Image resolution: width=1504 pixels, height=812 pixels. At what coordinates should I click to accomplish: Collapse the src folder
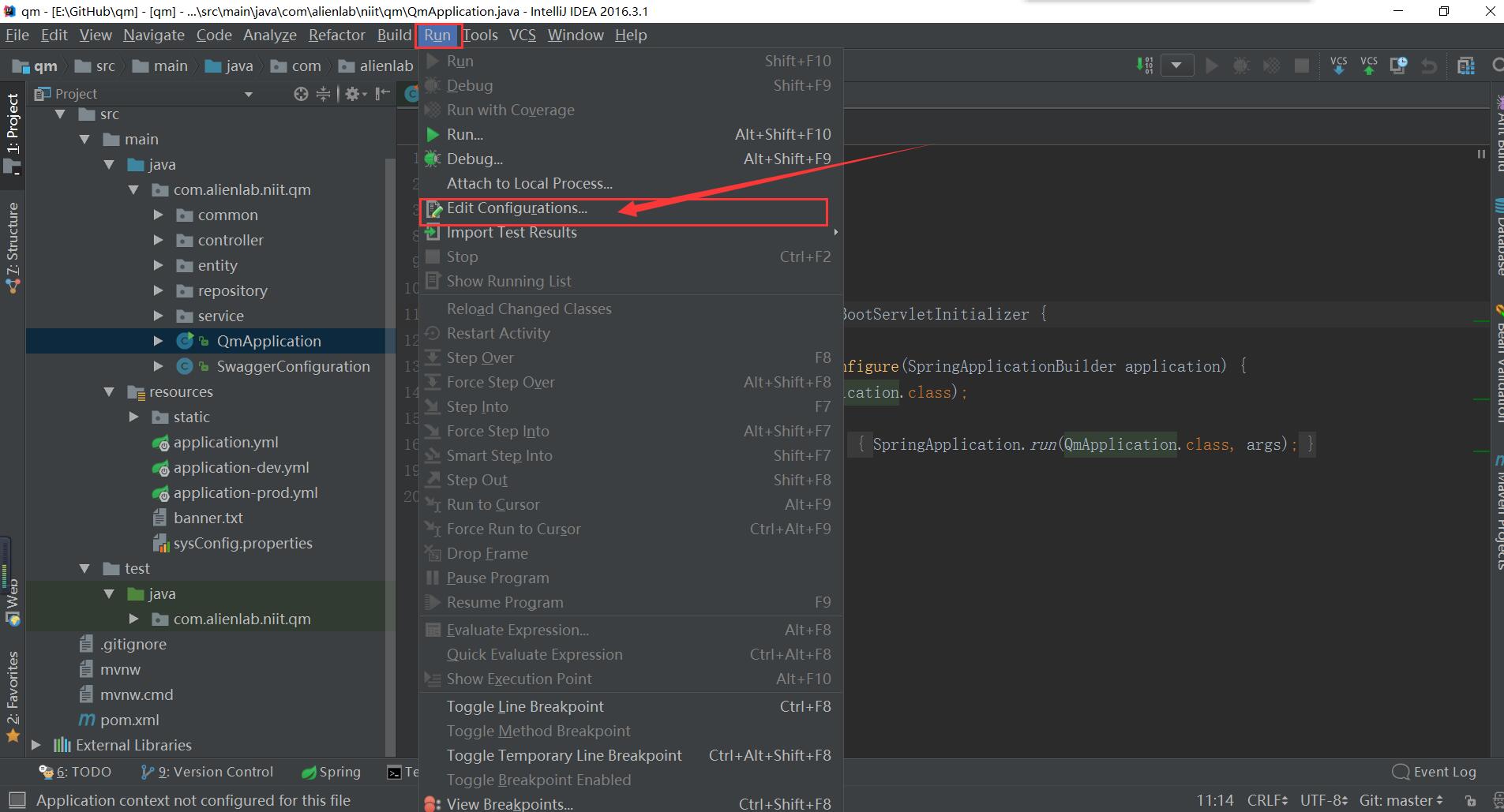pyautogui.click(x=60, y=114)
